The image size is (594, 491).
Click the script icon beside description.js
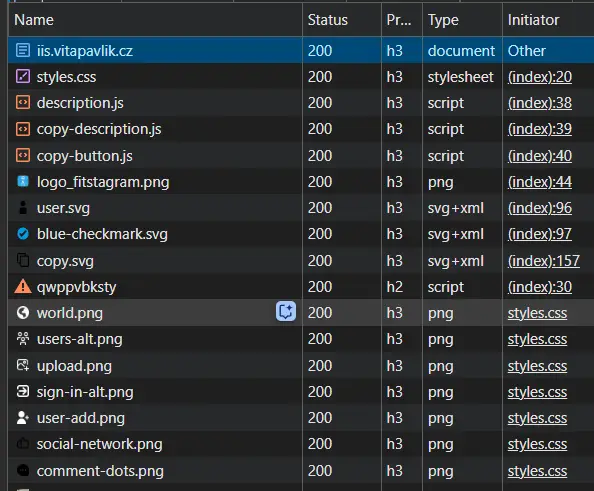(x=23, y=102)
